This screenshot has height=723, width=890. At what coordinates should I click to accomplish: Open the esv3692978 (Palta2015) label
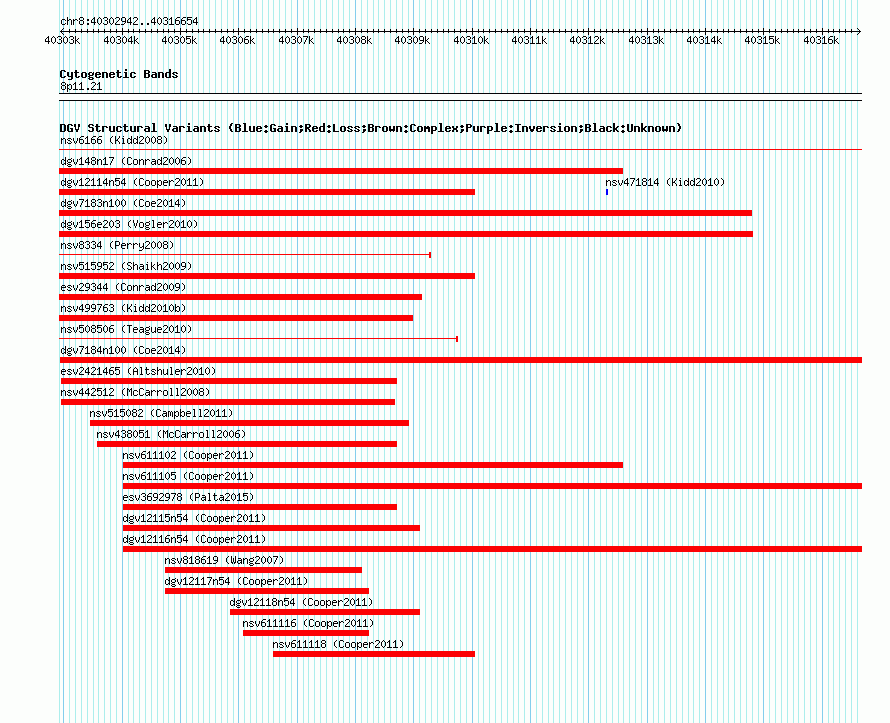[x=188, y=497]
